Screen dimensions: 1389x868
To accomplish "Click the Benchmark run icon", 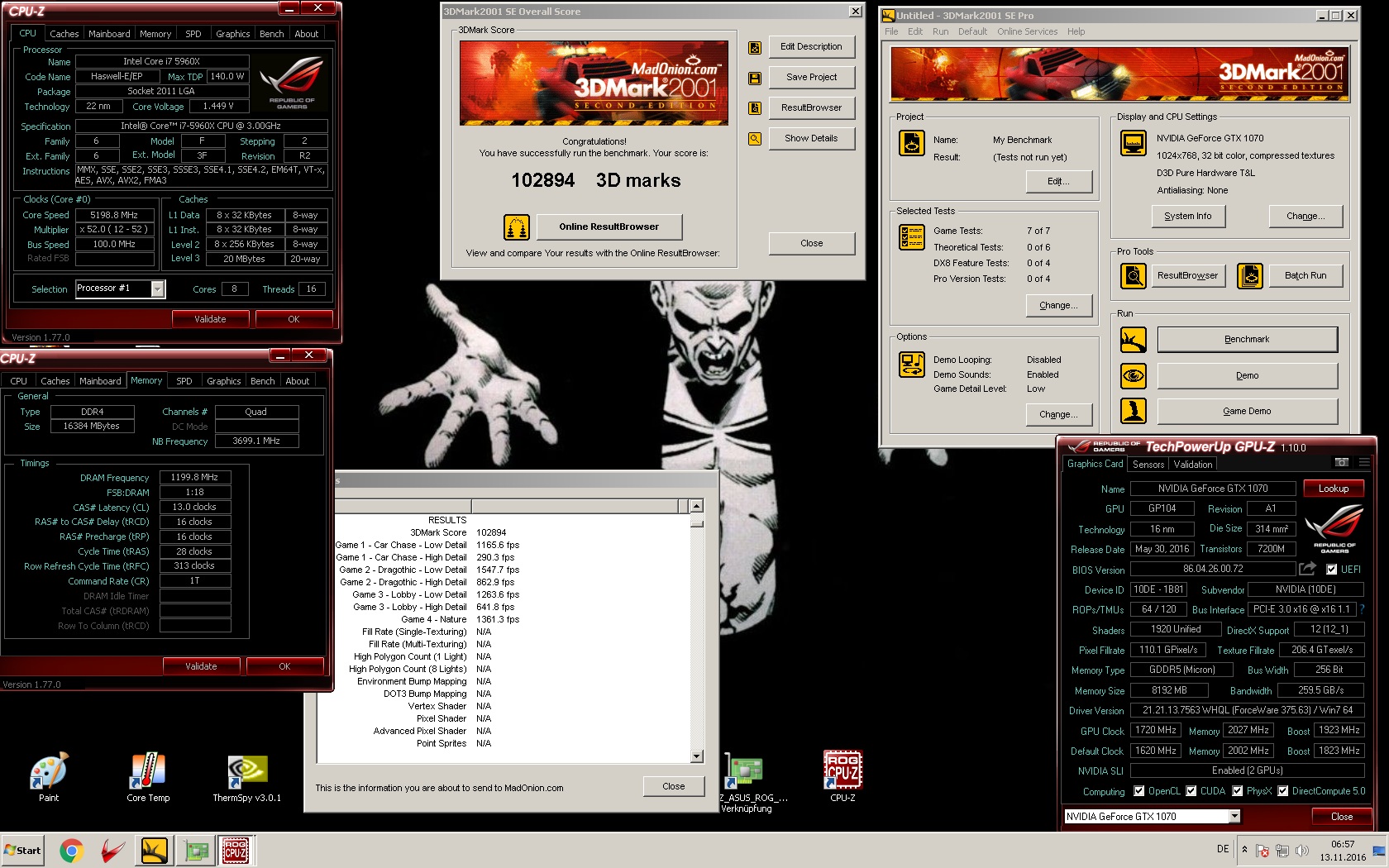I will pos(1134,340).
